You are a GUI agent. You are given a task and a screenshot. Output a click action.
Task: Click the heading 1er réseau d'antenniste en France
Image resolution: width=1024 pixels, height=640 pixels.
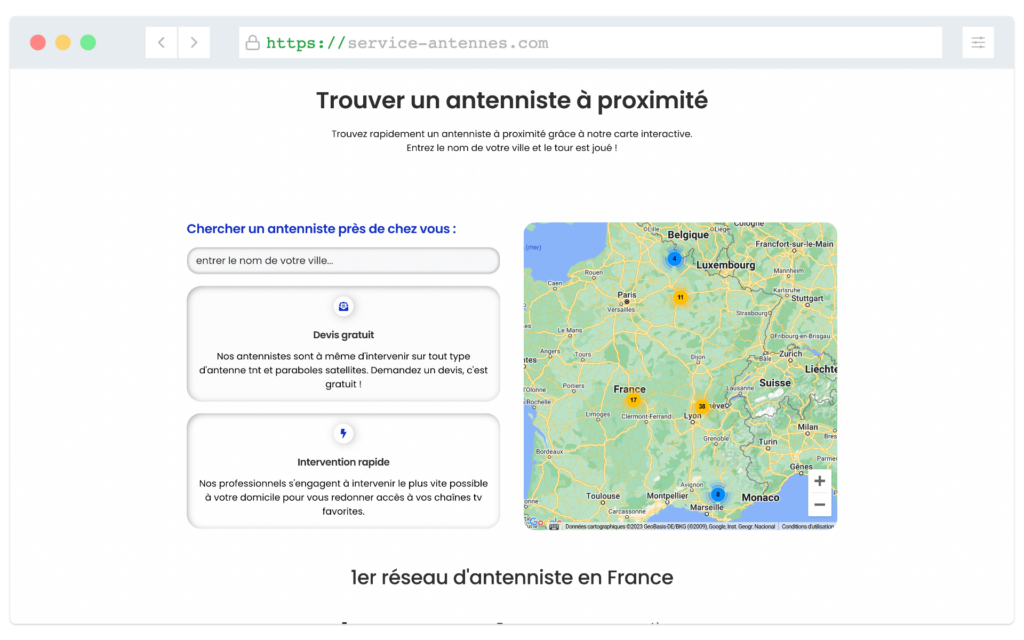[x=512, y=577]
